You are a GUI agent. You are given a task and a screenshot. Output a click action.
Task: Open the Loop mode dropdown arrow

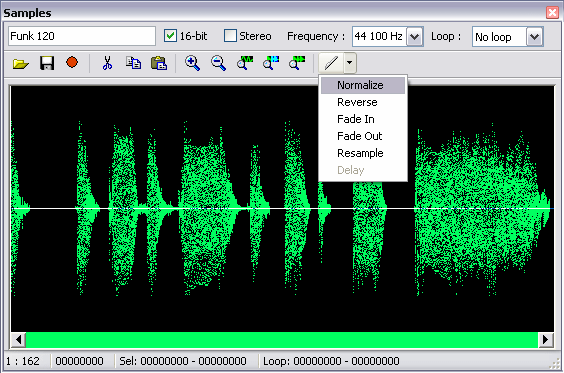coord(535,37)
